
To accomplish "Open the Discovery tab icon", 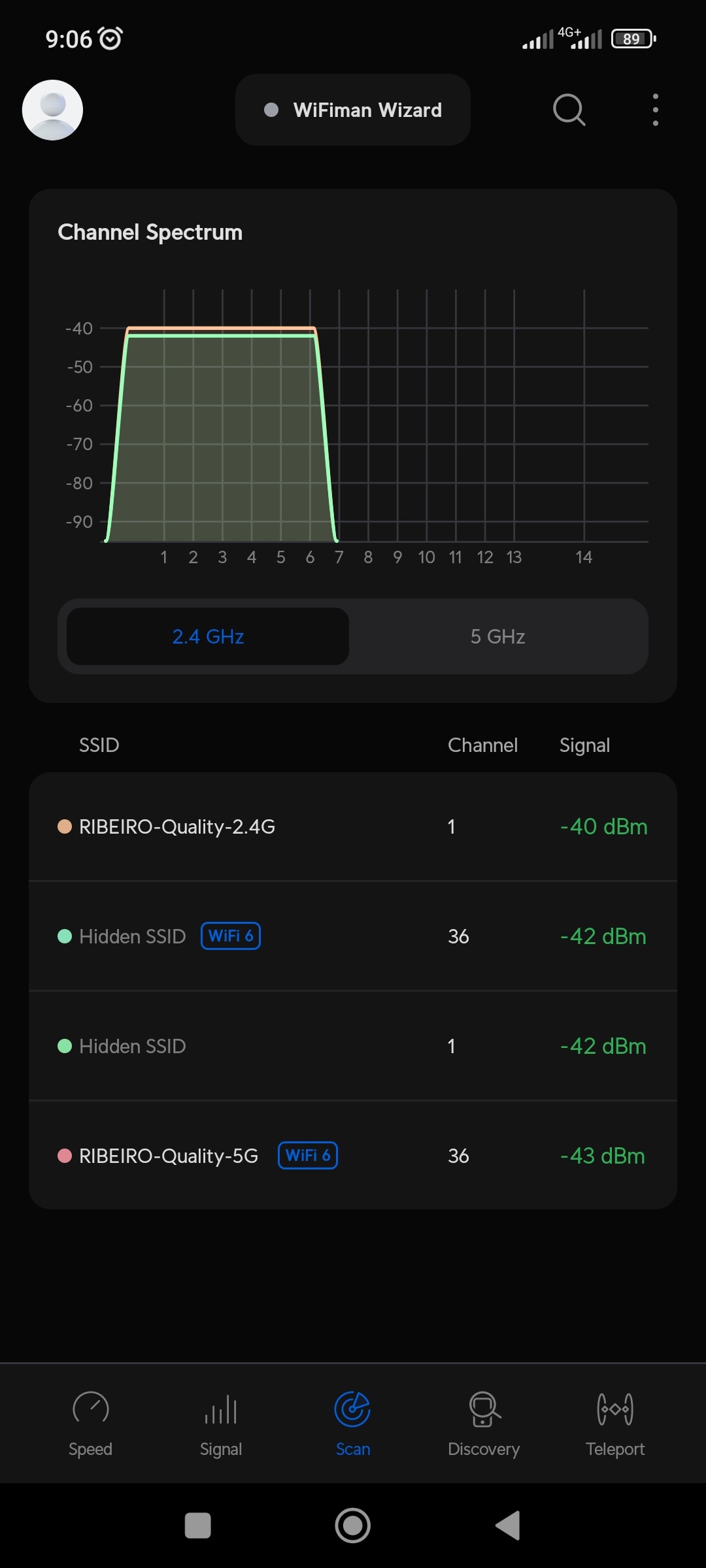I will 484,1408.
